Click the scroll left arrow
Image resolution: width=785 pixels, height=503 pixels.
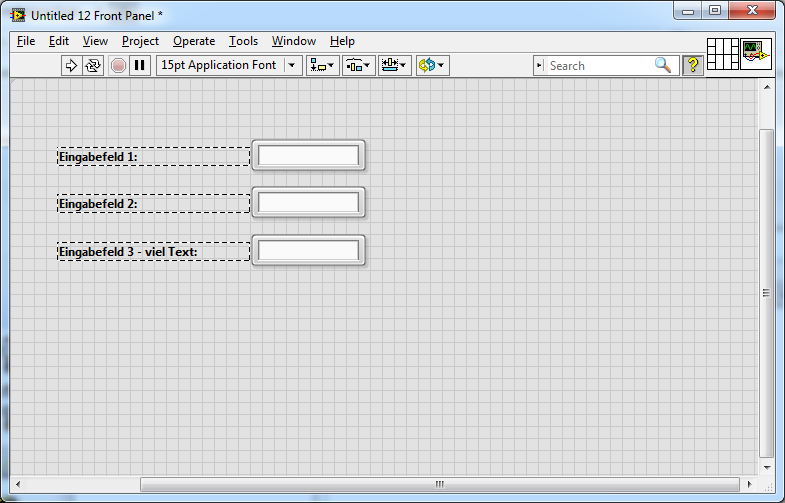coord(18,484)
